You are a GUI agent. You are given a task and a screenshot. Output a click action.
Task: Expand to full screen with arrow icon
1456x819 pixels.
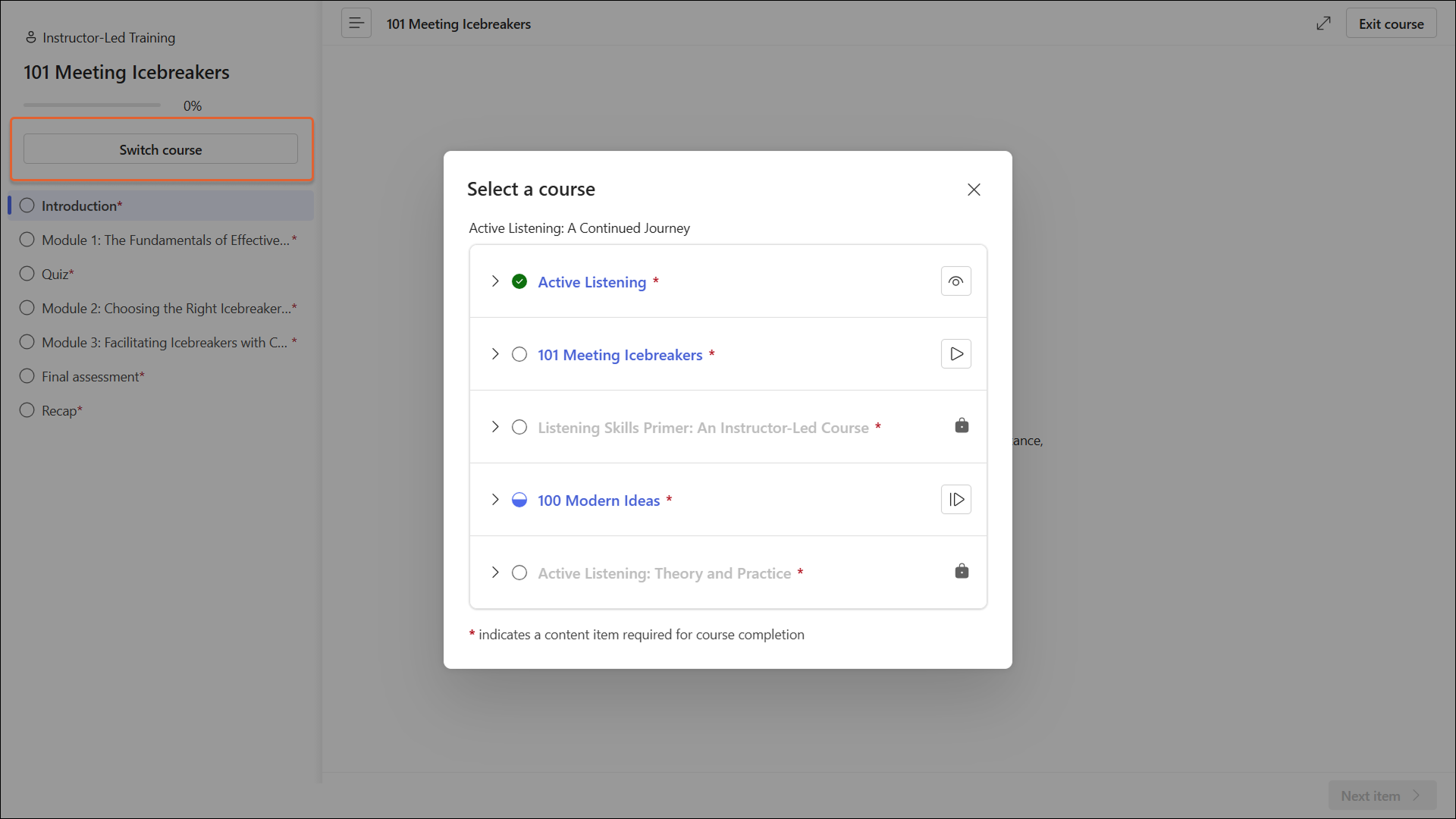click(1323, 24)
